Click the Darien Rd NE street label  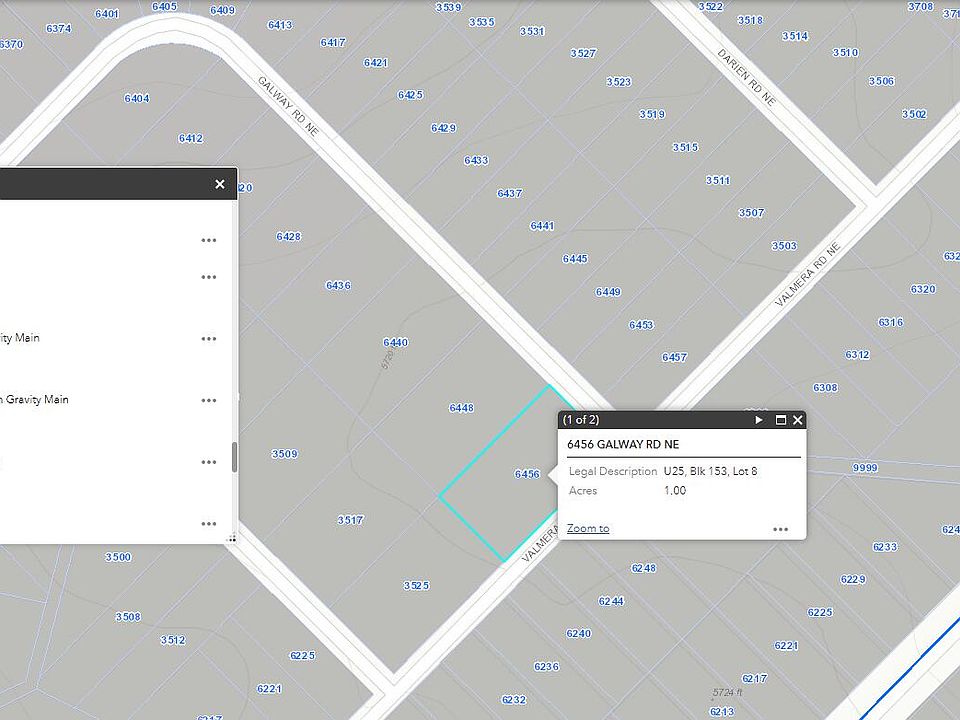pos(746,77)
